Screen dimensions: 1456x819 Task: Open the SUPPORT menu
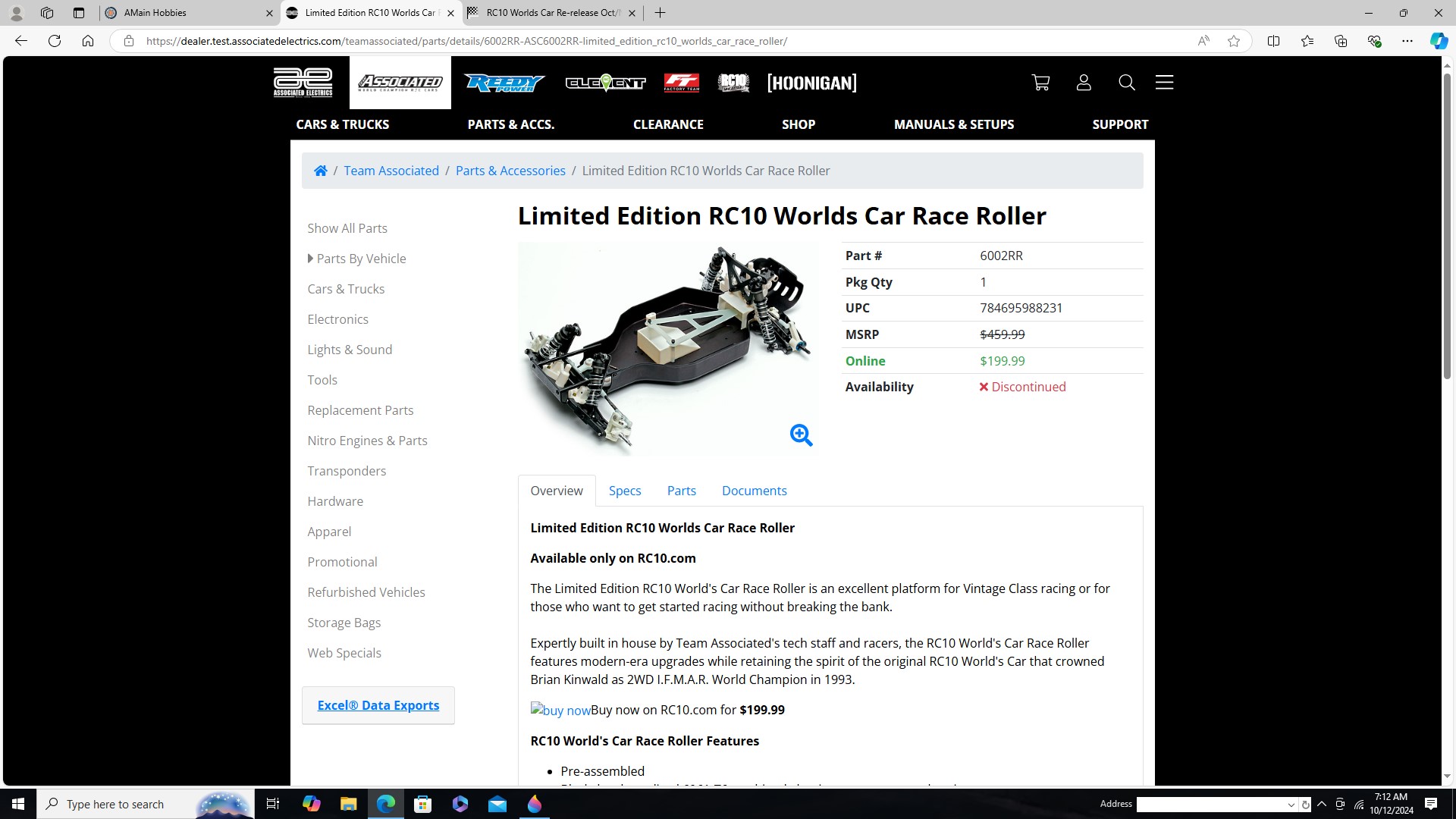coord(1120,124)
